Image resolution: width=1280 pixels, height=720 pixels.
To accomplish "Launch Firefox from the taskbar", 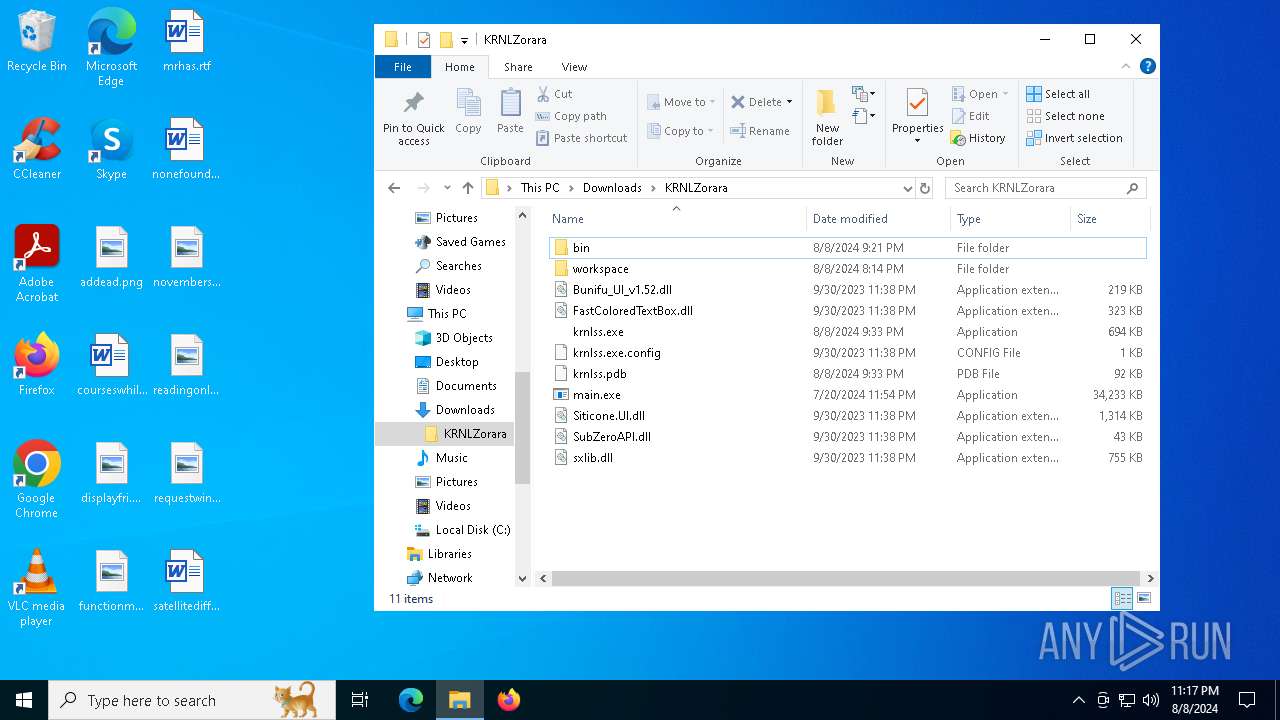I will pos(508,700).
